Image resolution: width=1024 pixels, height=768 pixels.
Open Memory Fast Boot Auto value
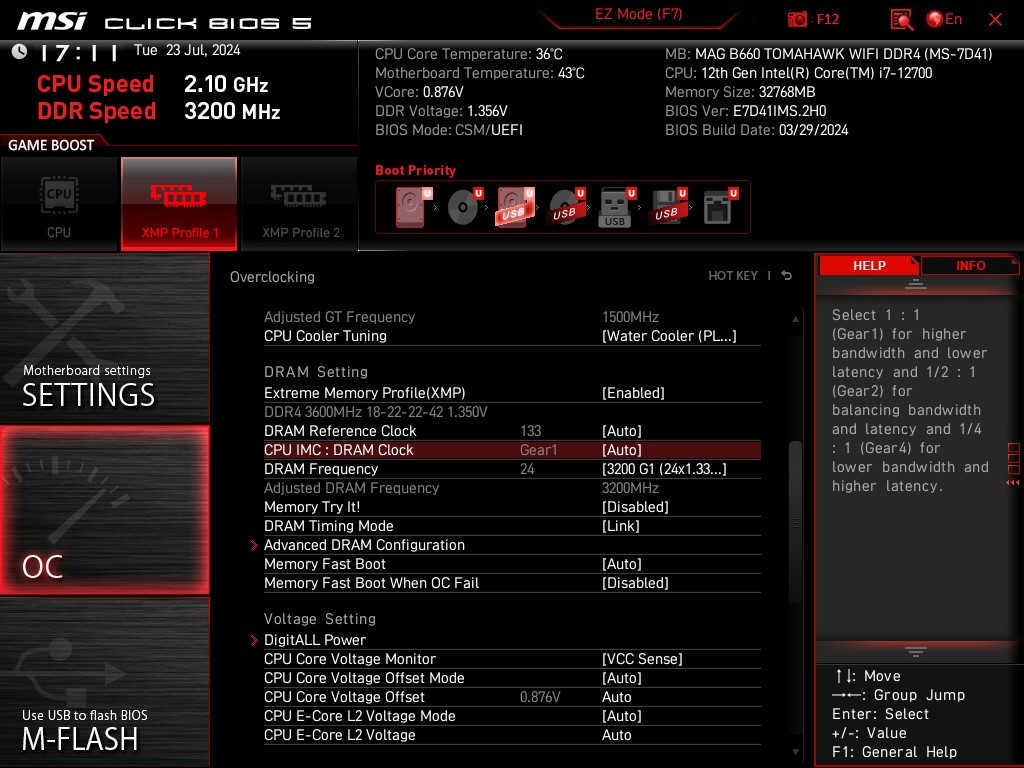coord(622,564)
